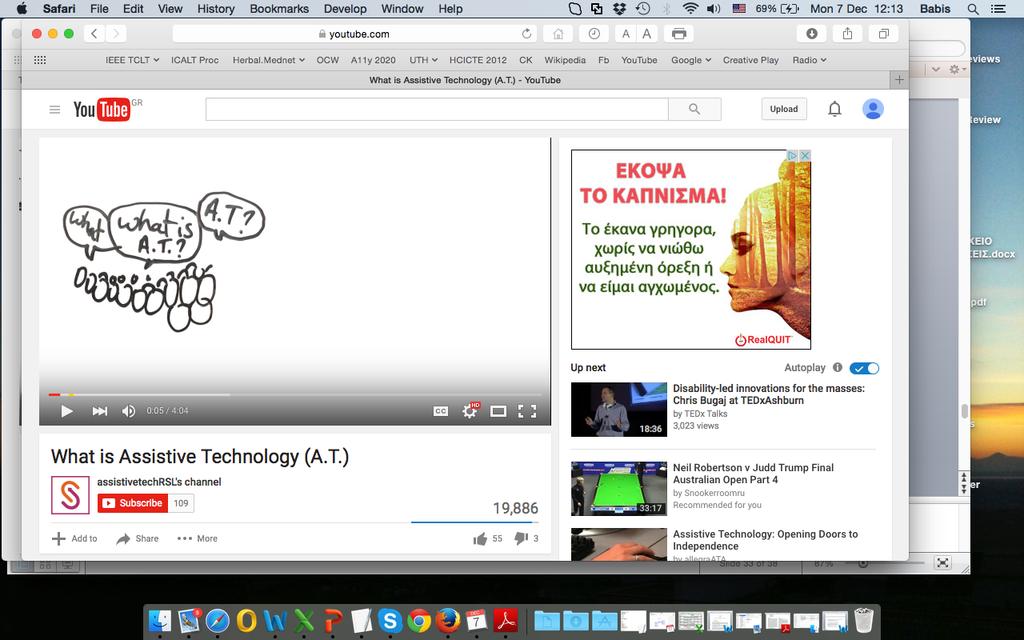Screen dimensions: 1024x640
Task: Open the Share options for the video
Action: pos(138,539)
